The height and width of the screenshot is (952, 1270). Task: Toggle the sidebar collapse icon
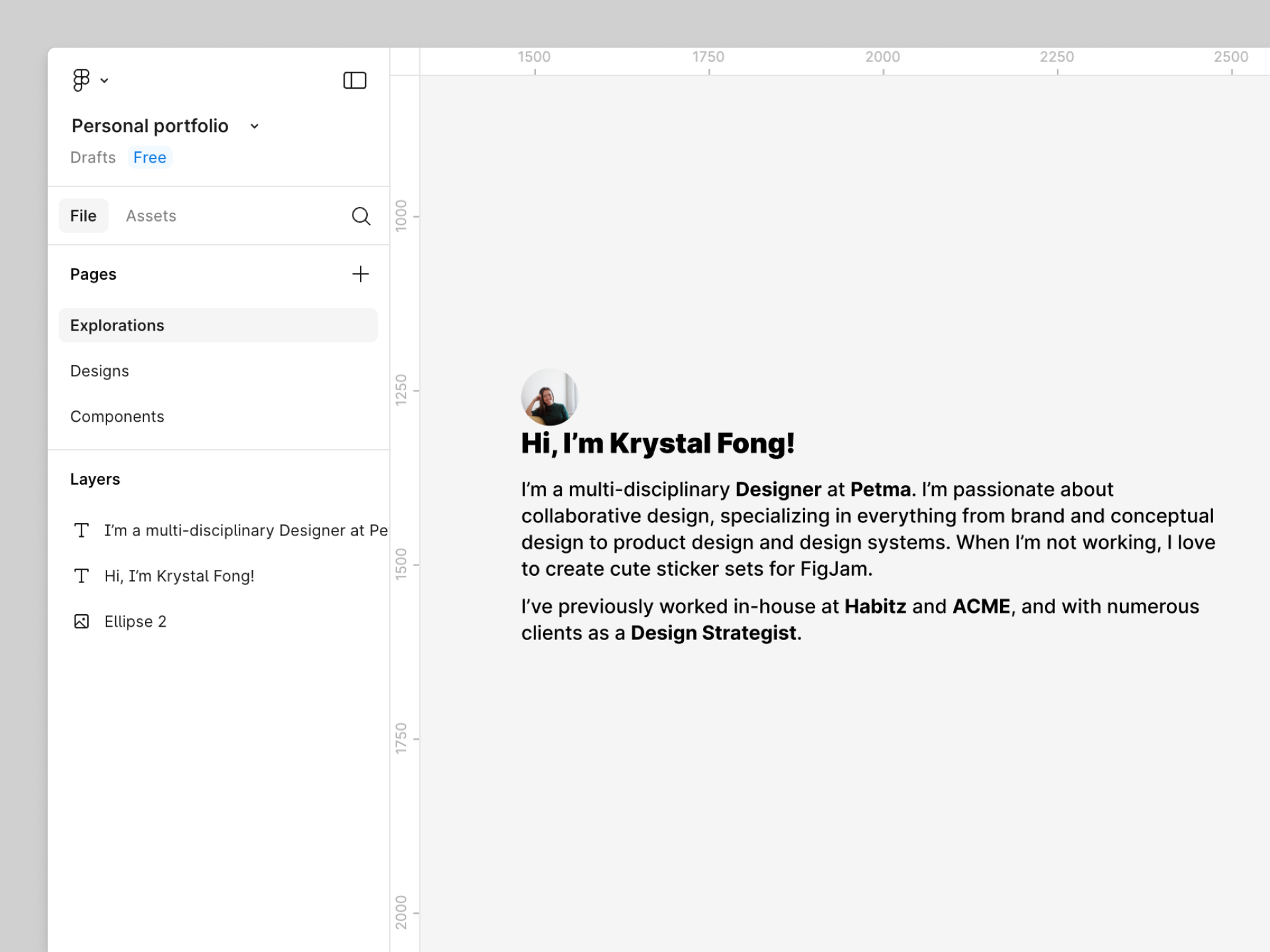click(355, 80)
